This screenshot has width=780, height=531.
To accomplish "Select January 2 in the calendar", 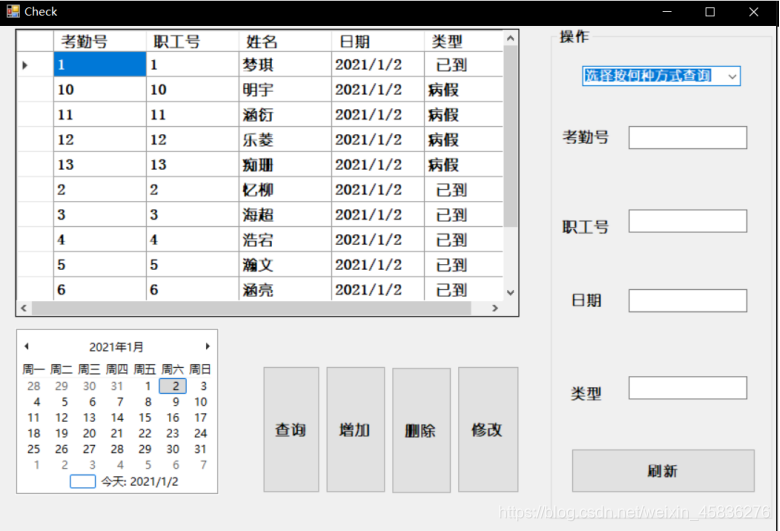I will click(x=173, y=386).
